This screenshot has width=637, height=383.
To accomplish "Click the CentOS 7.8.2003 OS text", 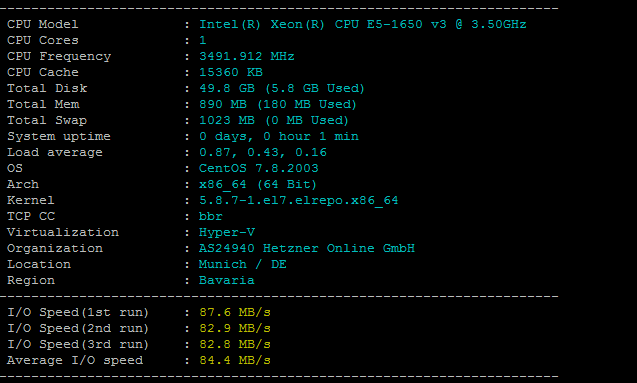I will pos(259,168).
